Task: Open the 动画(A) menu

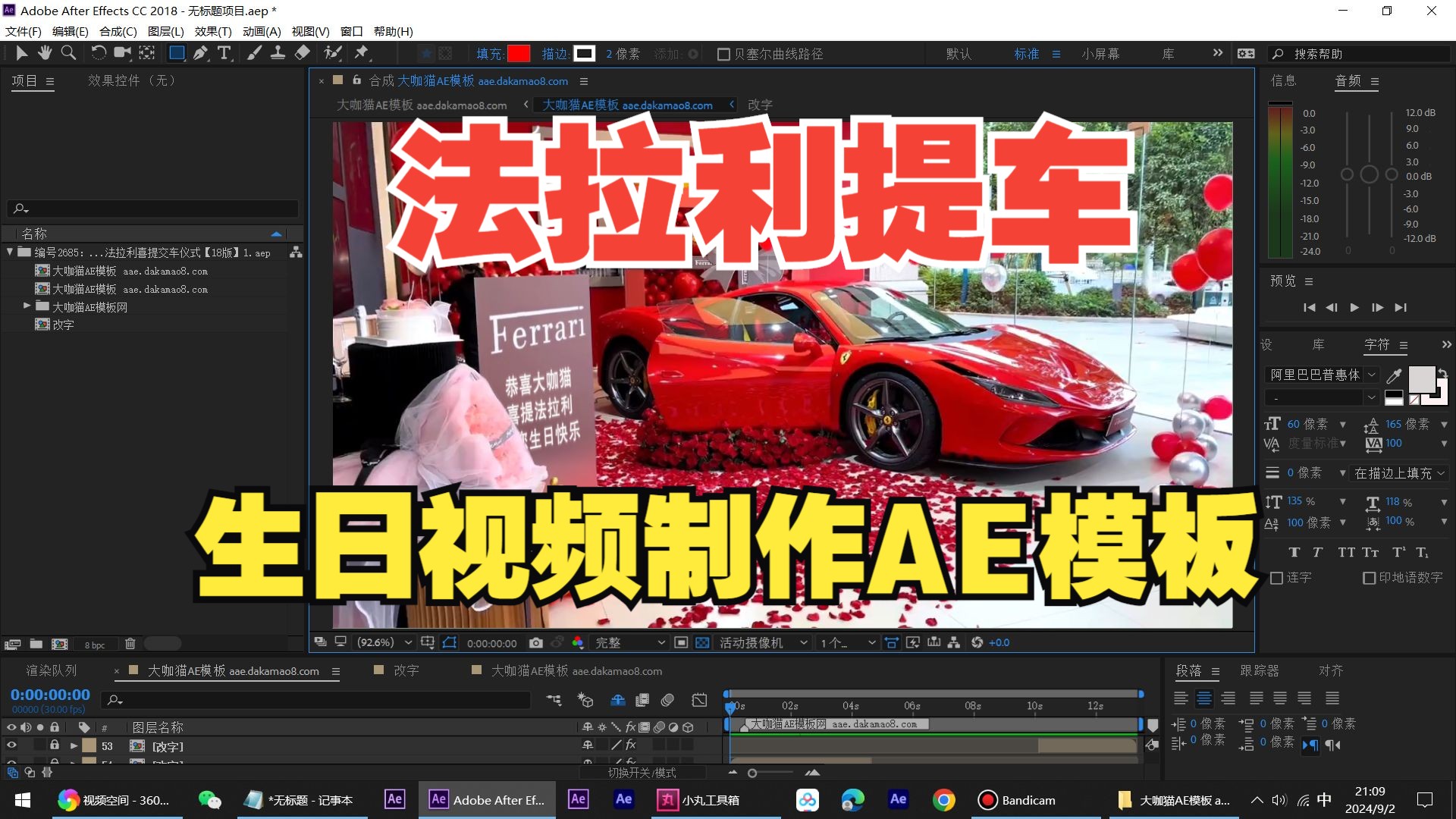Action: 262,31
